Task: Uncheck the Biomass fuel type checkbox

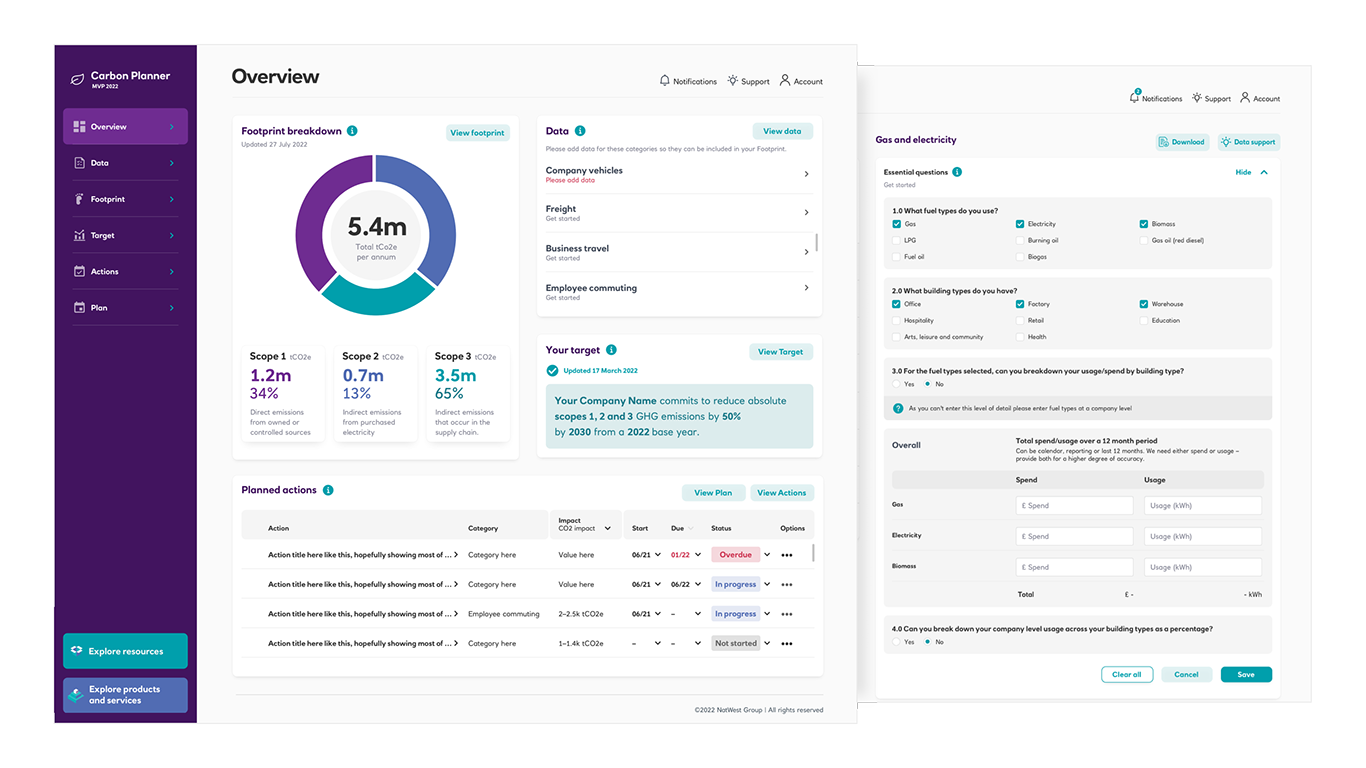Action: point(1144,224)
